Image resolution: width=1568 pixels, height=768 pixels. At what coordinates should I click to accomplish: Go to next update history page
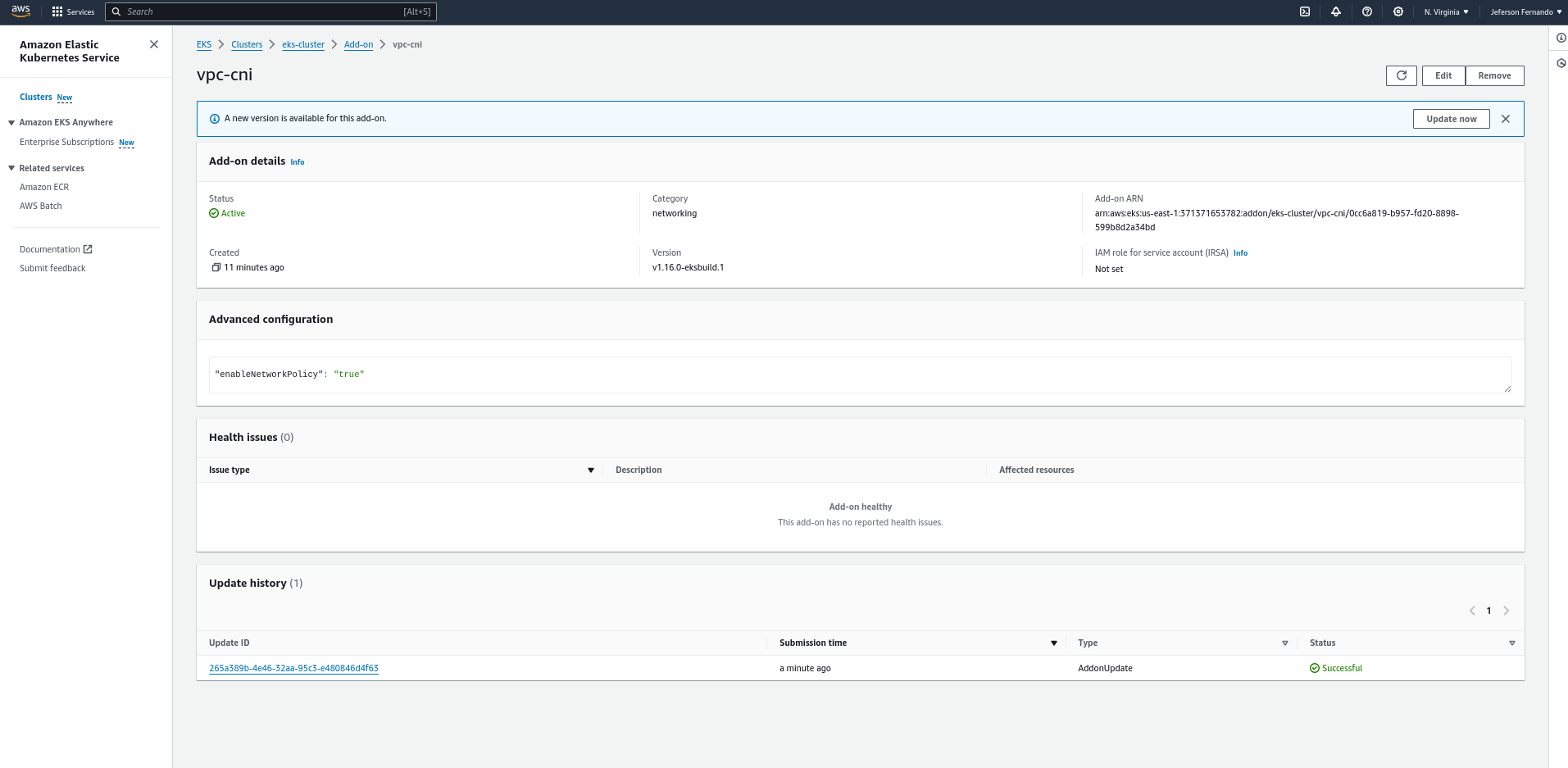click(1507, 611)
